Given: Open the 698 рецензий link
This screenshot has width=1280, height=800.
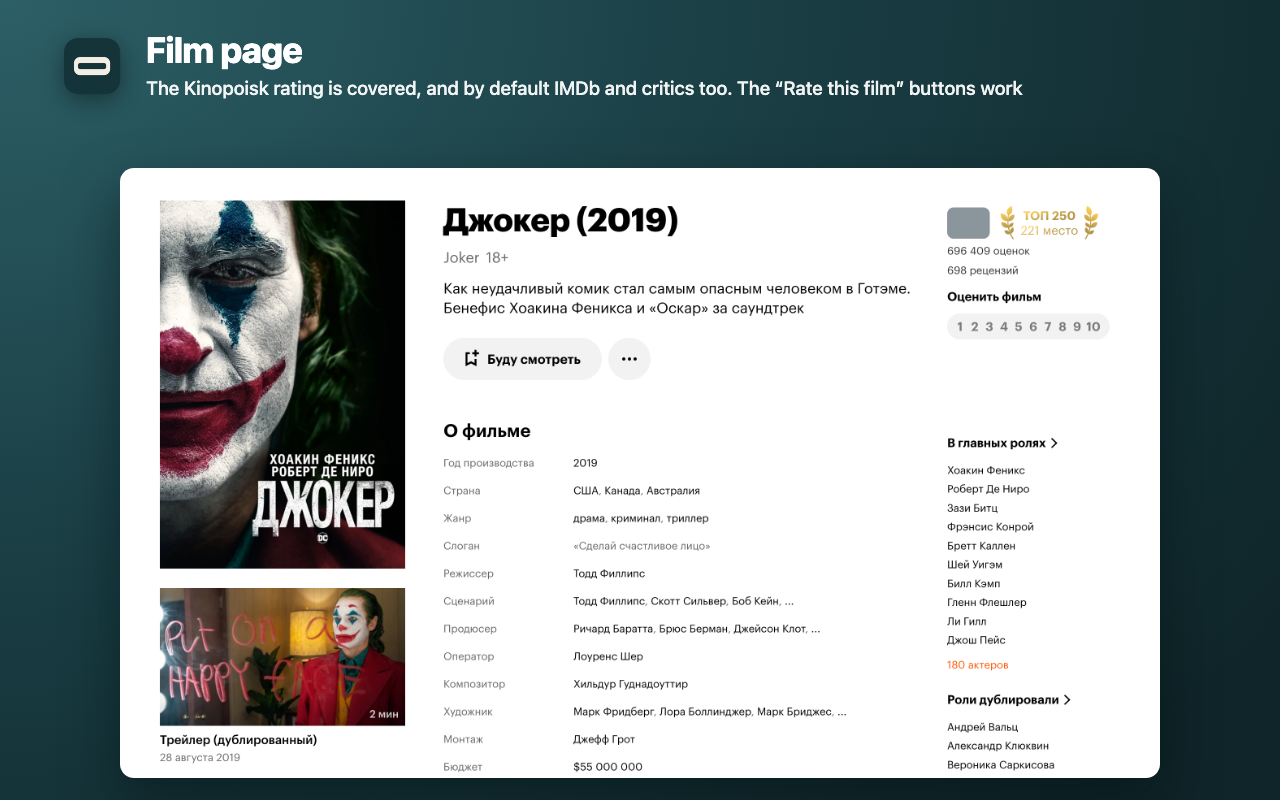Looking at the screenshot, I should [983, 271].
